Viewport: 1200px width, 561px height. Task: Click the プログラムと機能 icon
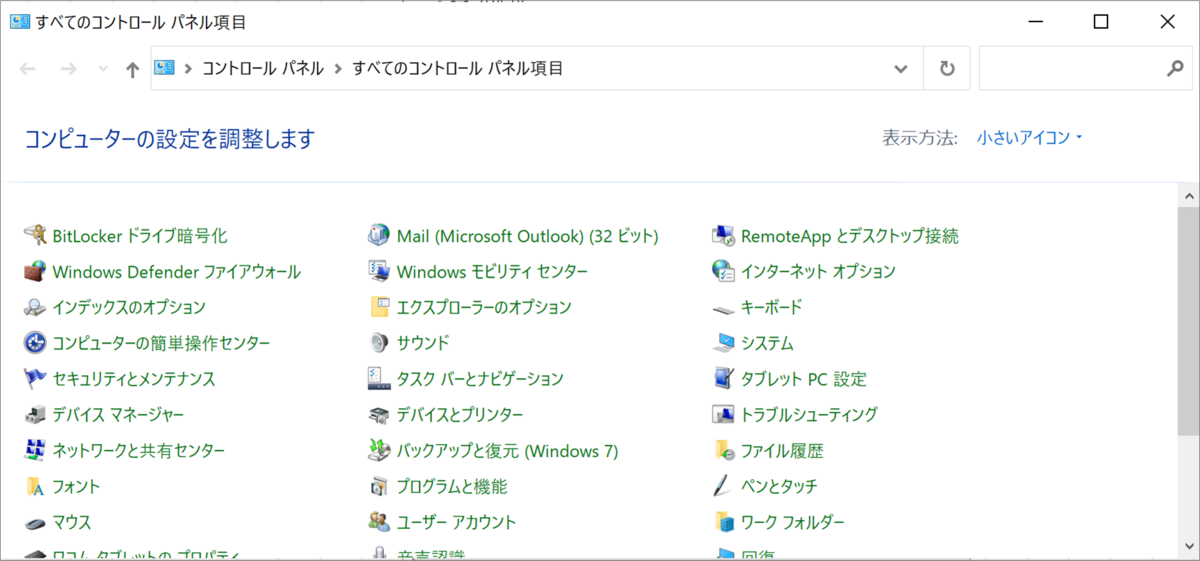click(379, 486)
